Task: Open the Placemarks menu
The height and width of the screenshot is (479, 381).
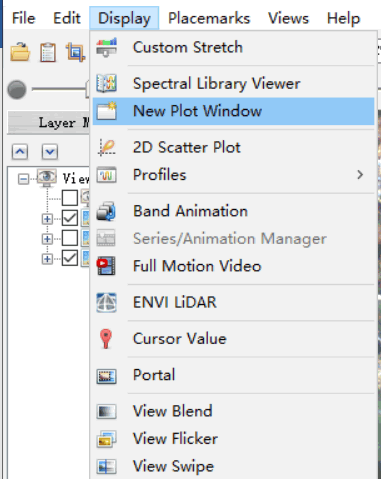Action: coord(209,18)
